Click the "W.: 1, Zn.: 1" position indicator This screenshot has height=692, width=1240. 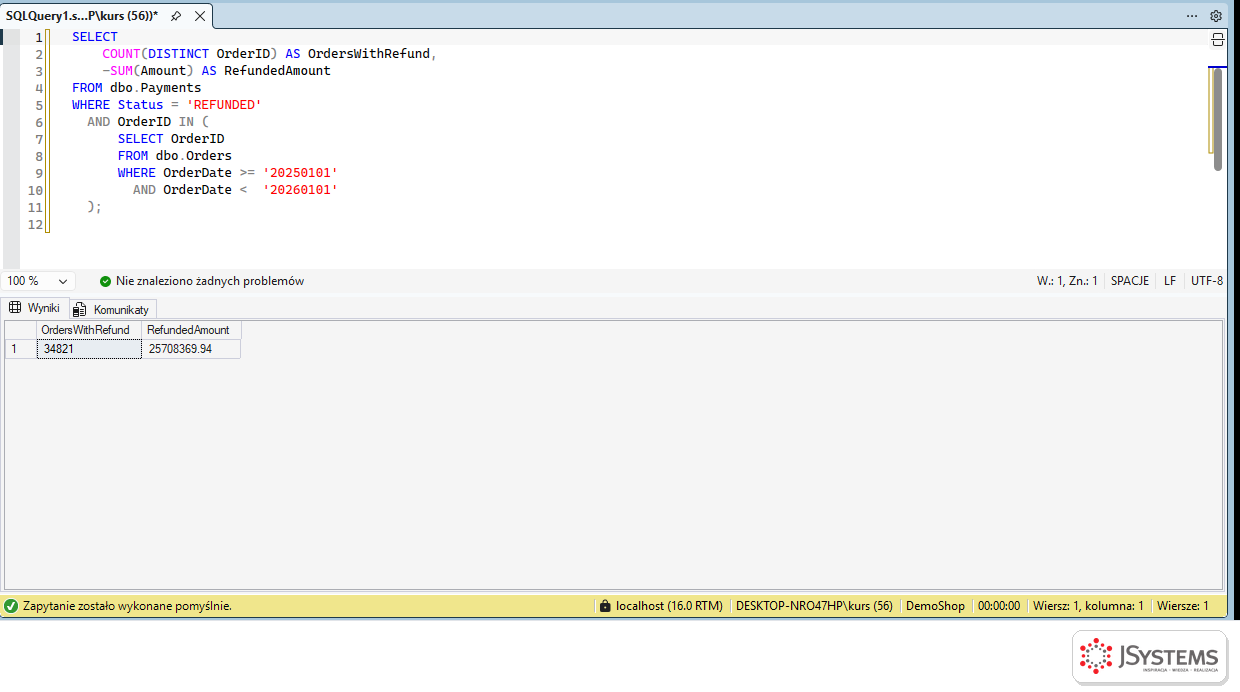1067,281
